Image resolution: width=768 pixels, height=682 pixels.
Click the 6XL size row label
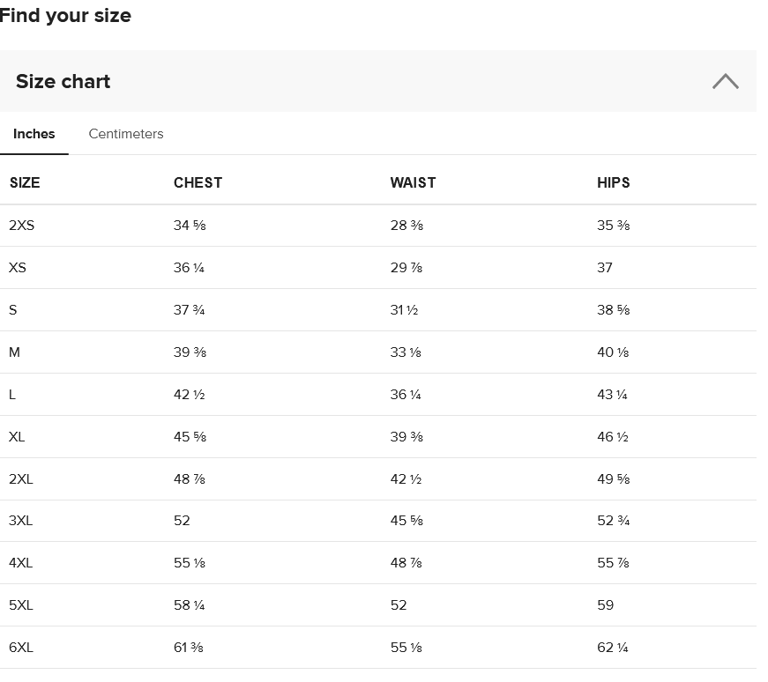(21, 647)
